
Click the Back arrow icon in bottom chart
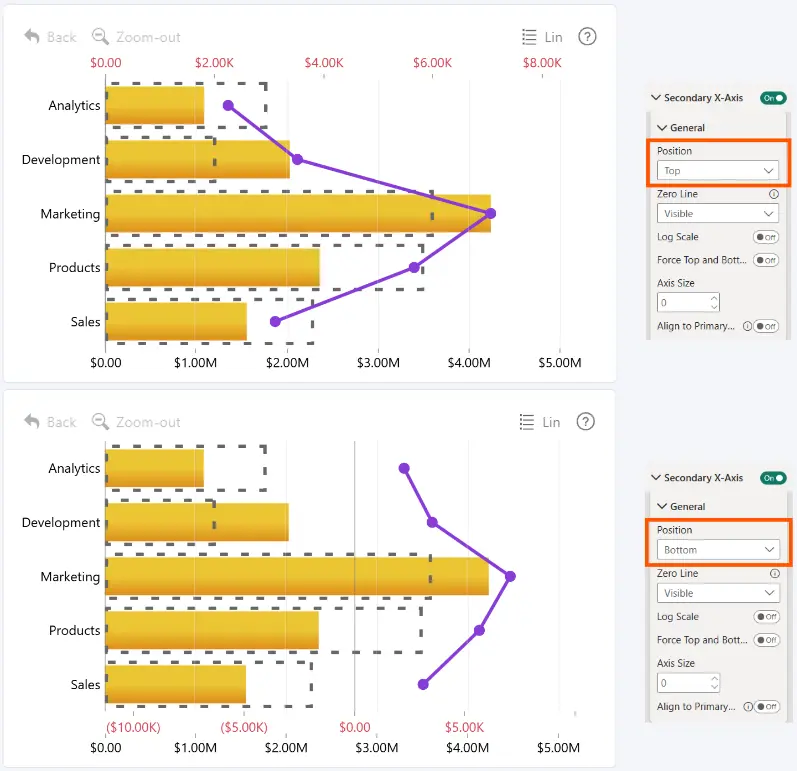tap(32, 421)
